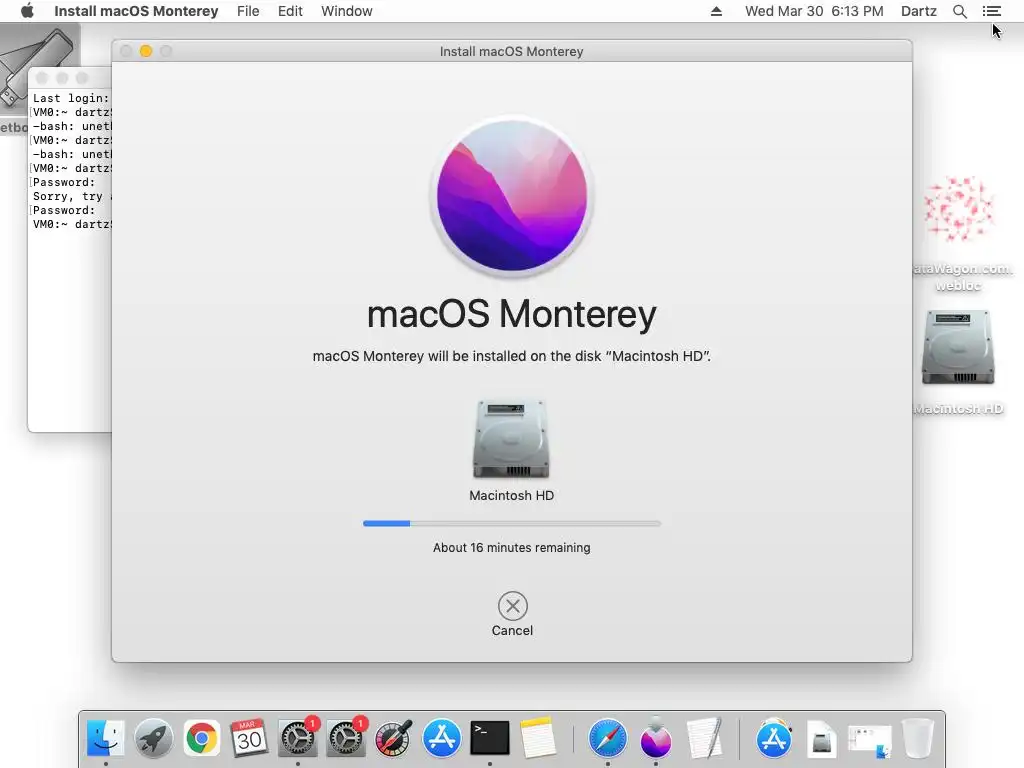Minimize the installer with yellow button
This screenshot has height=768, width=1024.
pyautogui.click(x=146, y=51)
